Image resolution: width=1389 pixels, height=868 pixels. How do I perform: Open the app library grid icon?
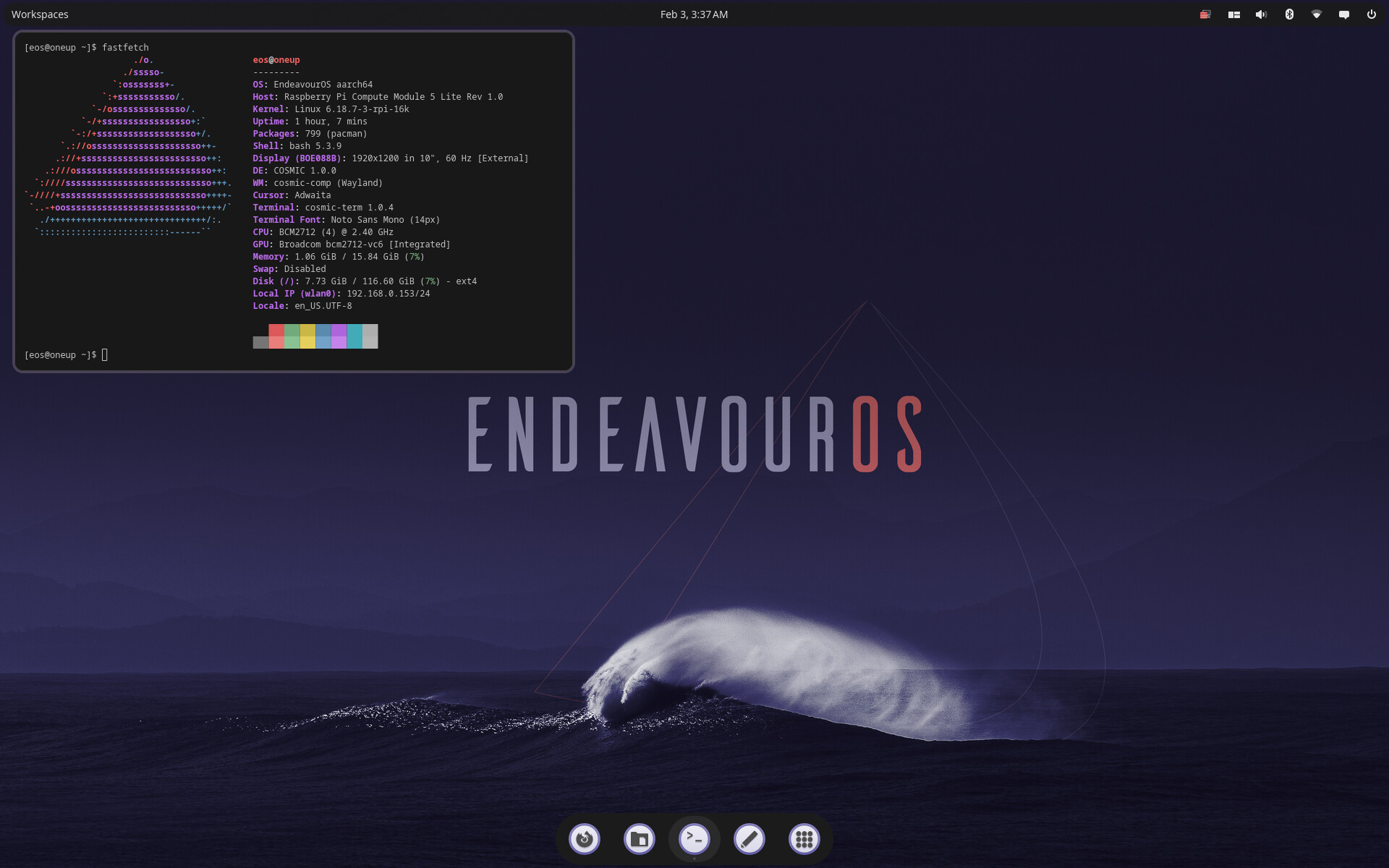[804, 839]
